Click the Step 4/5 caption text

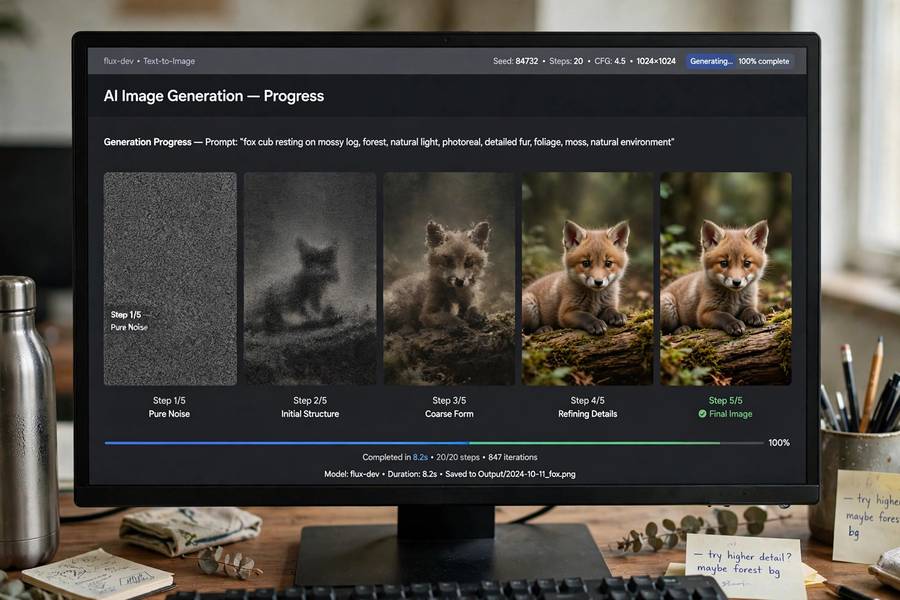click(x=587, y=400)
